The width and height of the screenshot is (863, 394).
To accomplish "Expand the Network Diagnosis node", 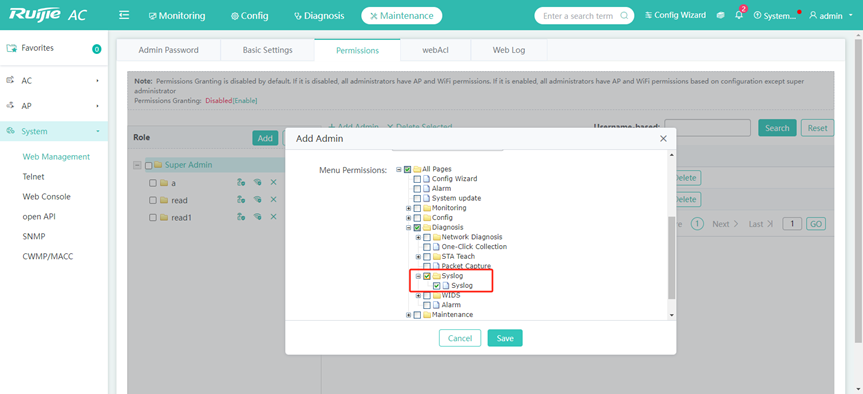I will [418, 237].
